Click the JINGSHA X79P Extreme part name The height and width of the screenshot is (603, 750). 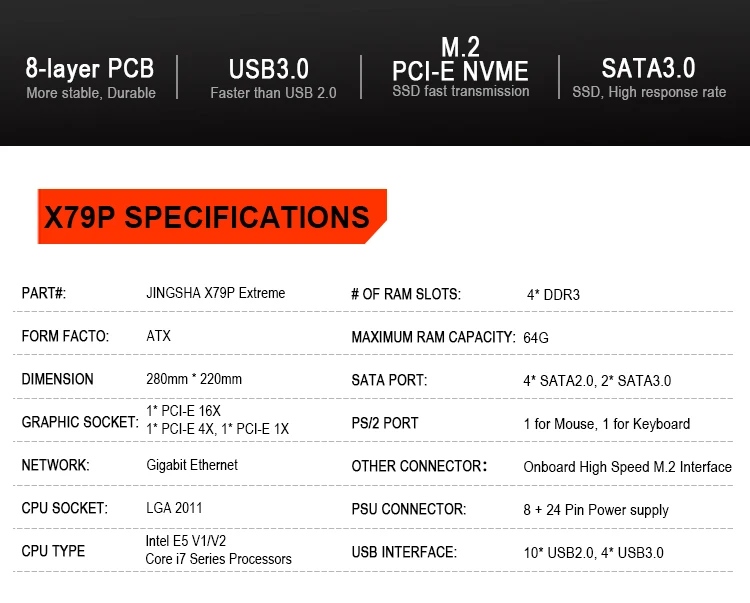click(x=216, y=293)
